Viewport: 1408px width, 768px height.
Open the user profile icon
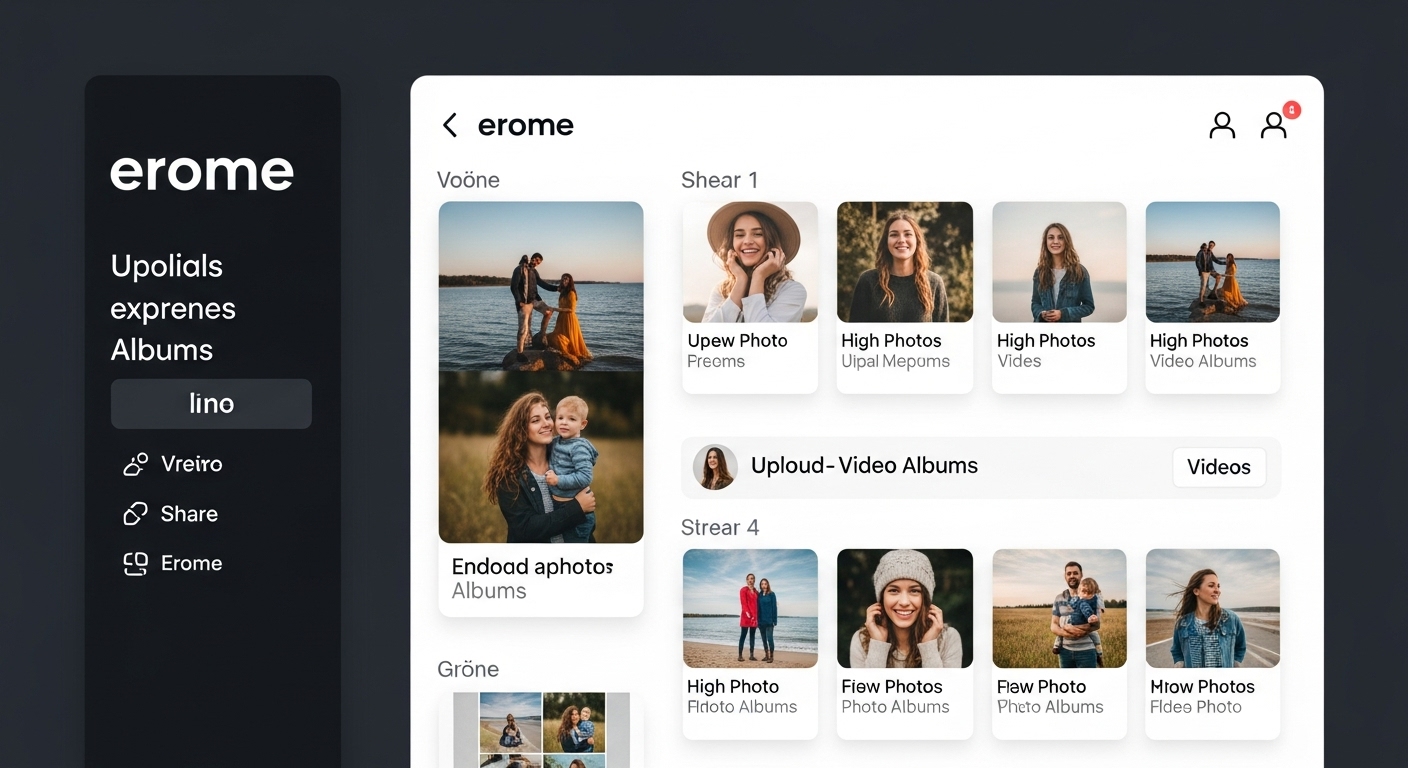[1222, 125]
